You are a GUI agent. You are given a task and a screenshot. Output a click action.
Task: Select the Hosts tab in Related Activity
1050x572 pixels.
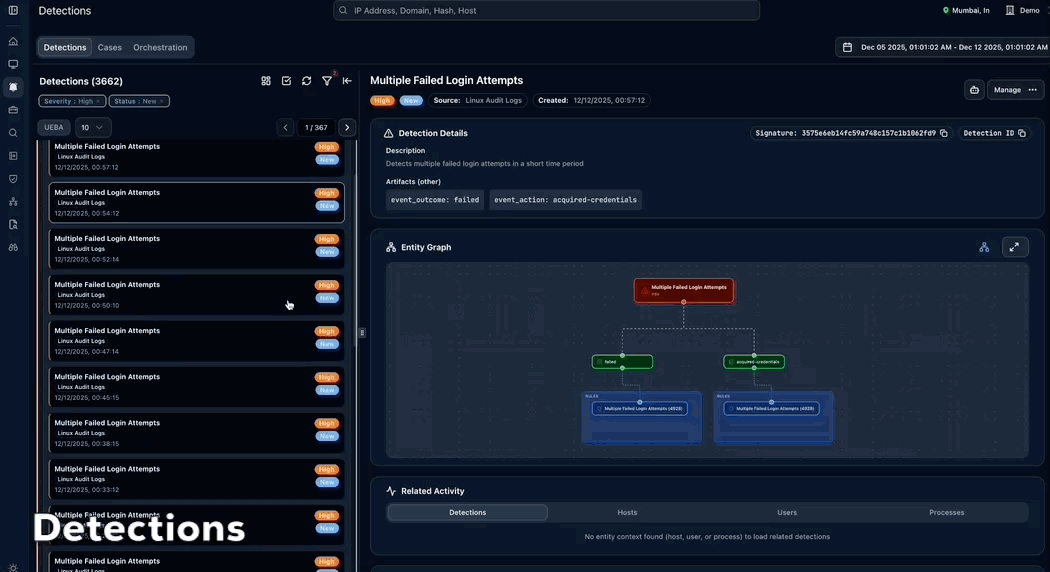[627, 512]
